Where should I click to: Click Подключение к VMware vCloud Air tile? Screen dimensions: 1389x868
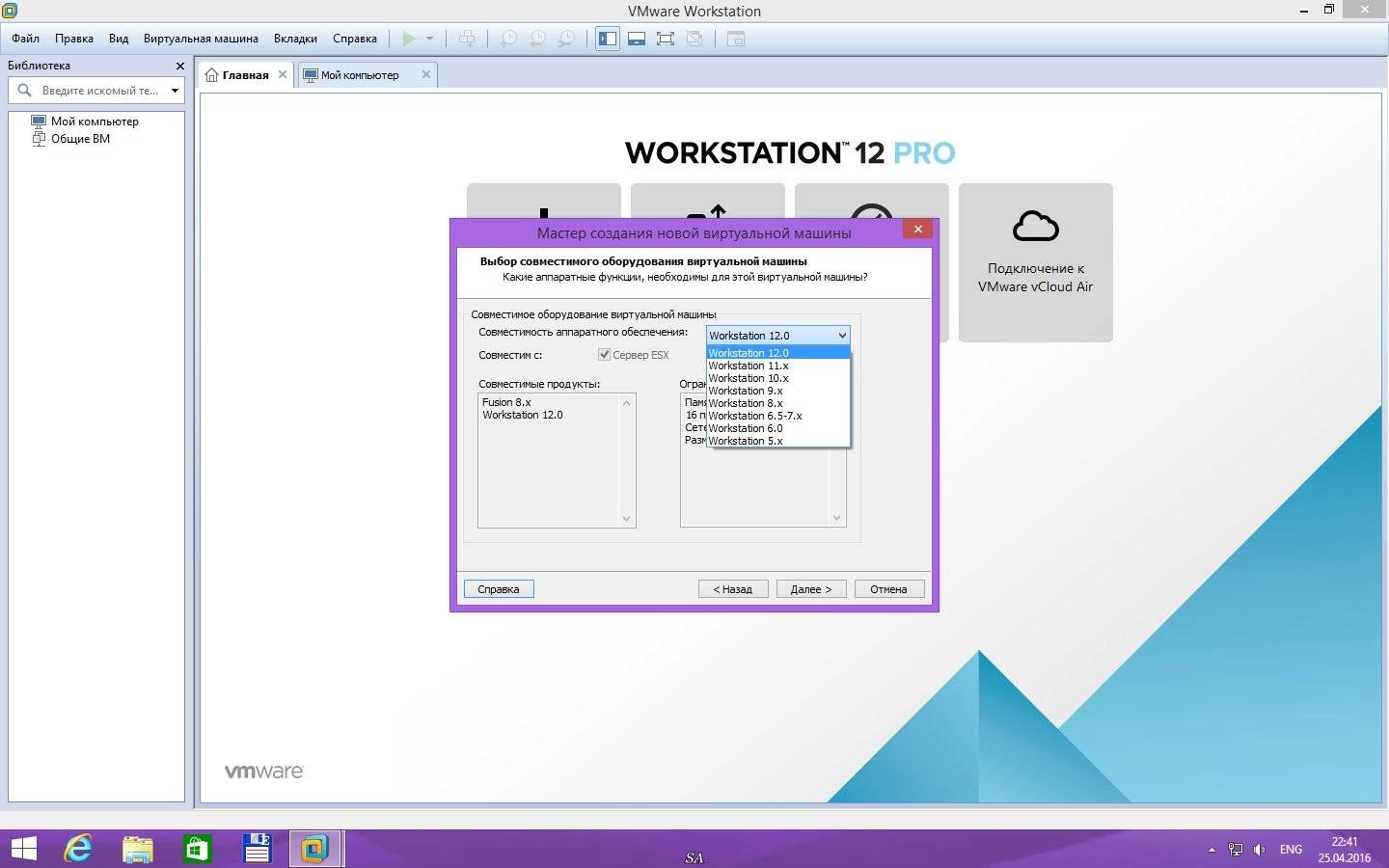[x=1035, y=262]
